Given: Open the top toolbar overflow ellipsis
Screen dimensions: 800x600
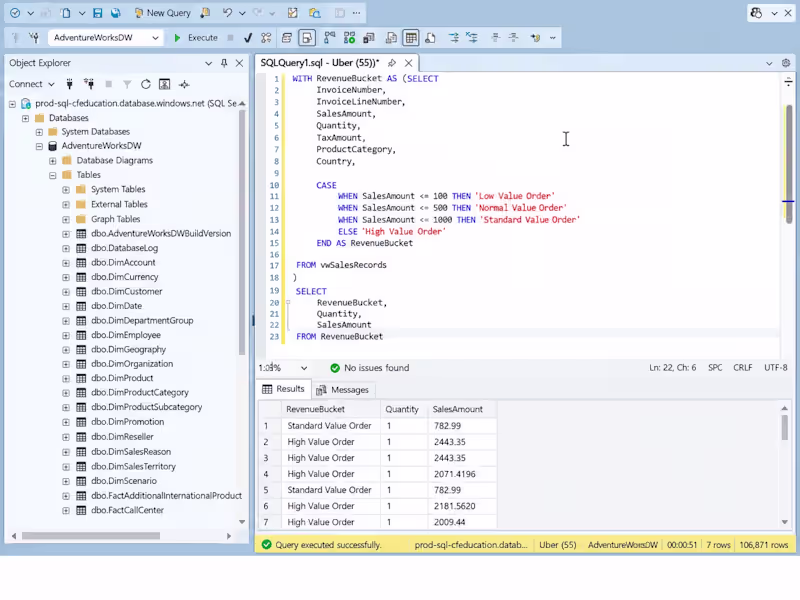Looking at the screenshot, I should point(356,13).
